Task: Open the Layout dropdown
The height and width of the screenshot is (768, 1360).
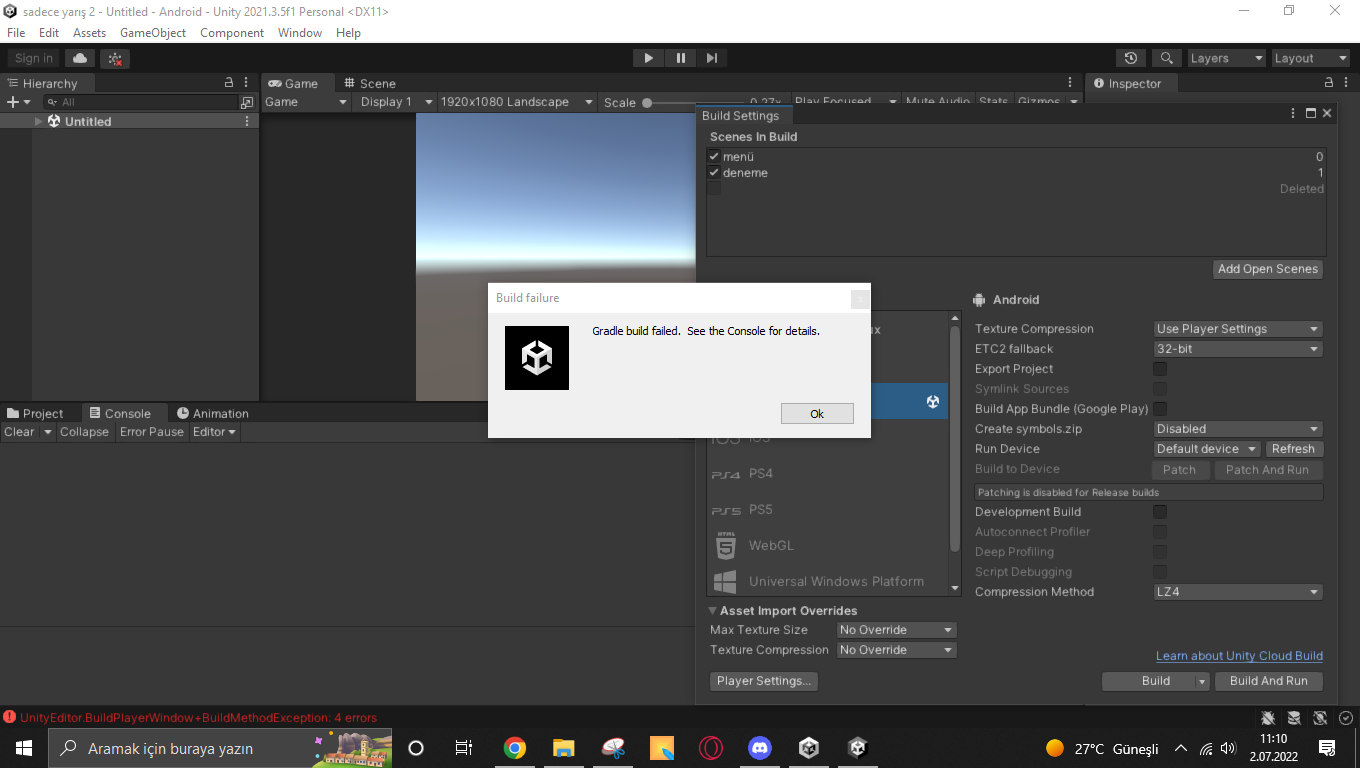Action: [1311, 58]
